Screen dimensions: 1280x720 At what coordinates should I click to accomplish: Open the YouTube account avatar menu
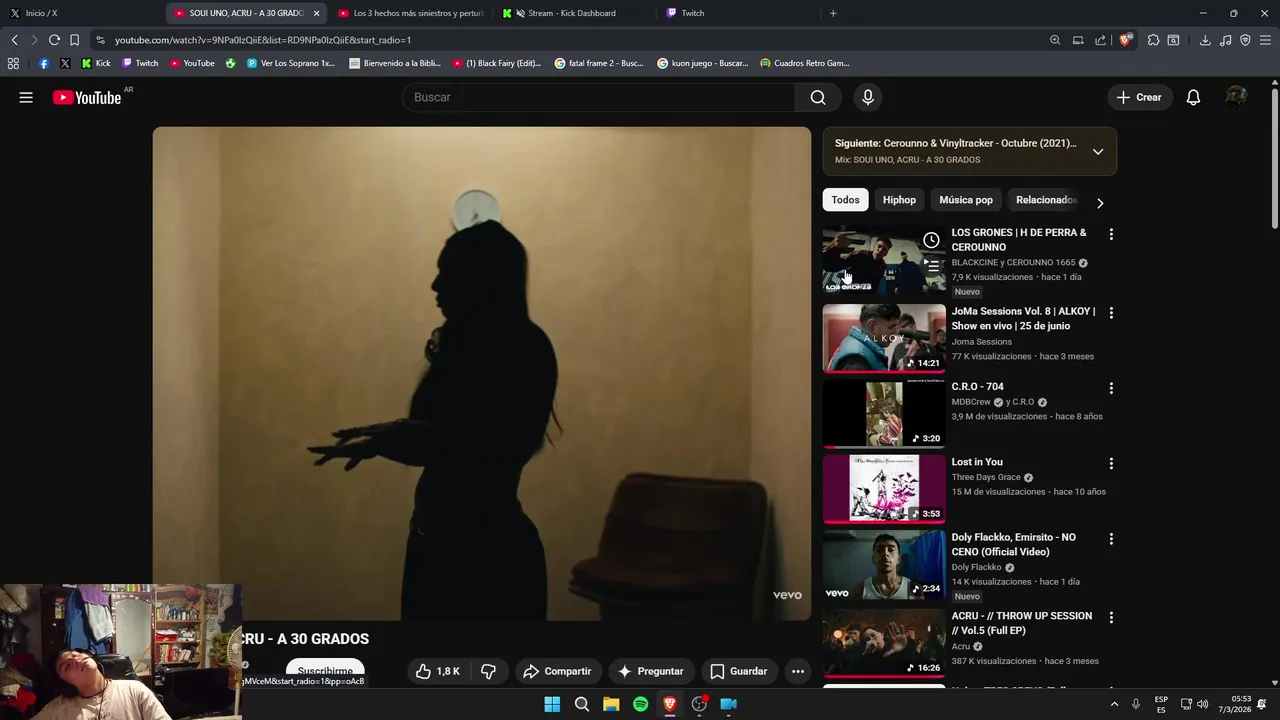[x=1236, y=97]
